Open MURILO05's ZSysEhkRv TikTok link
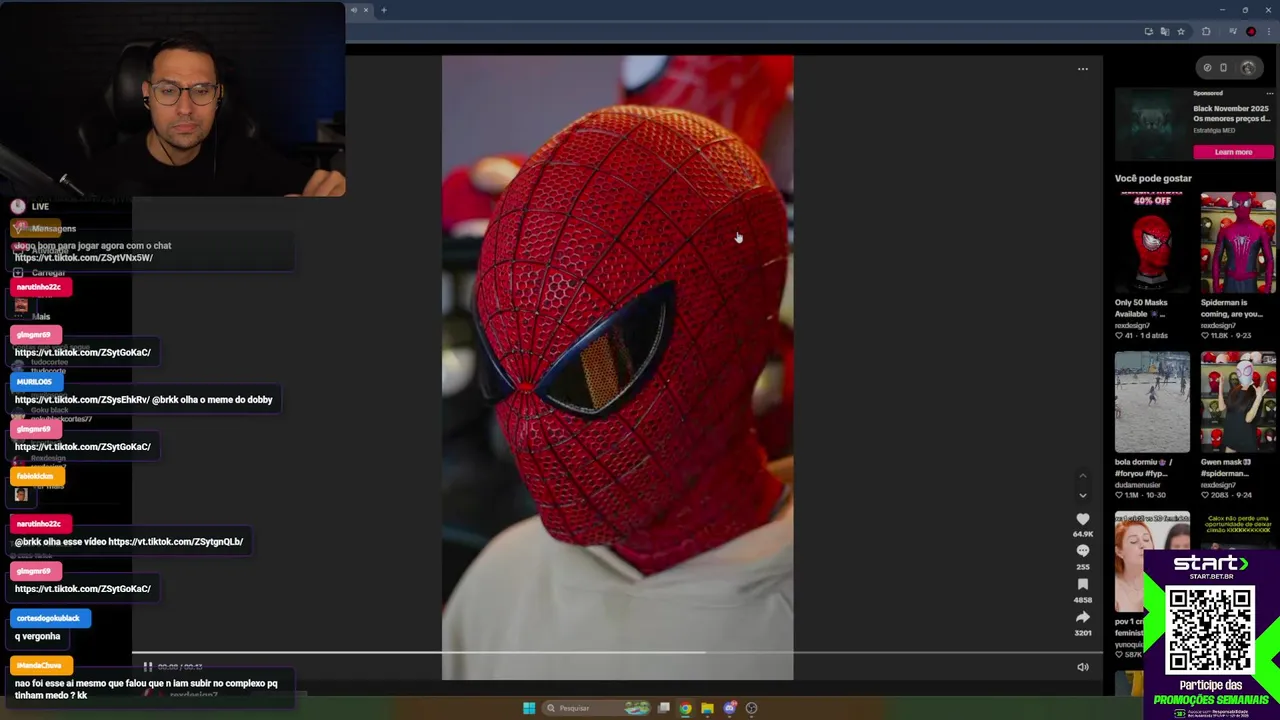The height and width of the screenshot is (720, 1280). click(81, 399)
